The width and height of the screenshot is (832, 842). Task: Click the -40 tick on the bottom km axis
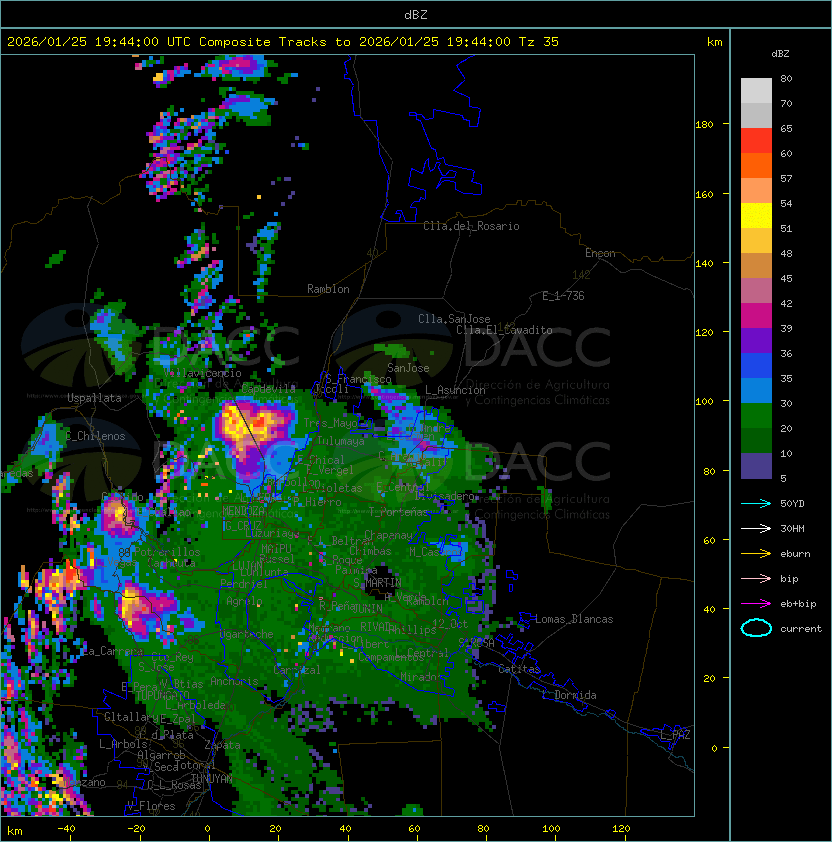tap(67, 829)
